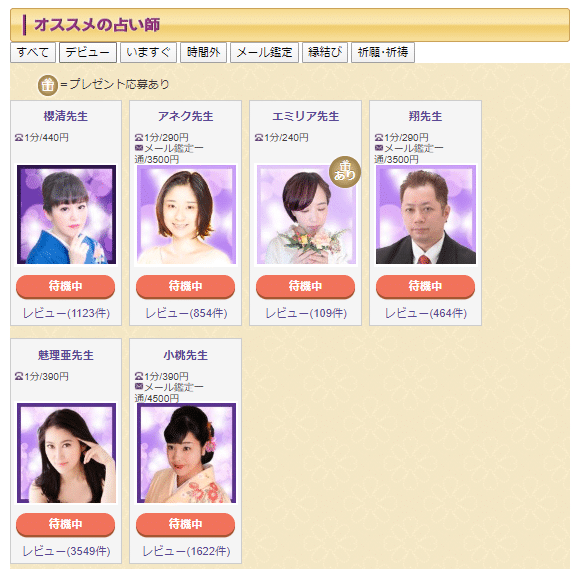Click the gift present icon in the legend
The width and height of the screenshot is (573, 569).
[x=48, y=85]
